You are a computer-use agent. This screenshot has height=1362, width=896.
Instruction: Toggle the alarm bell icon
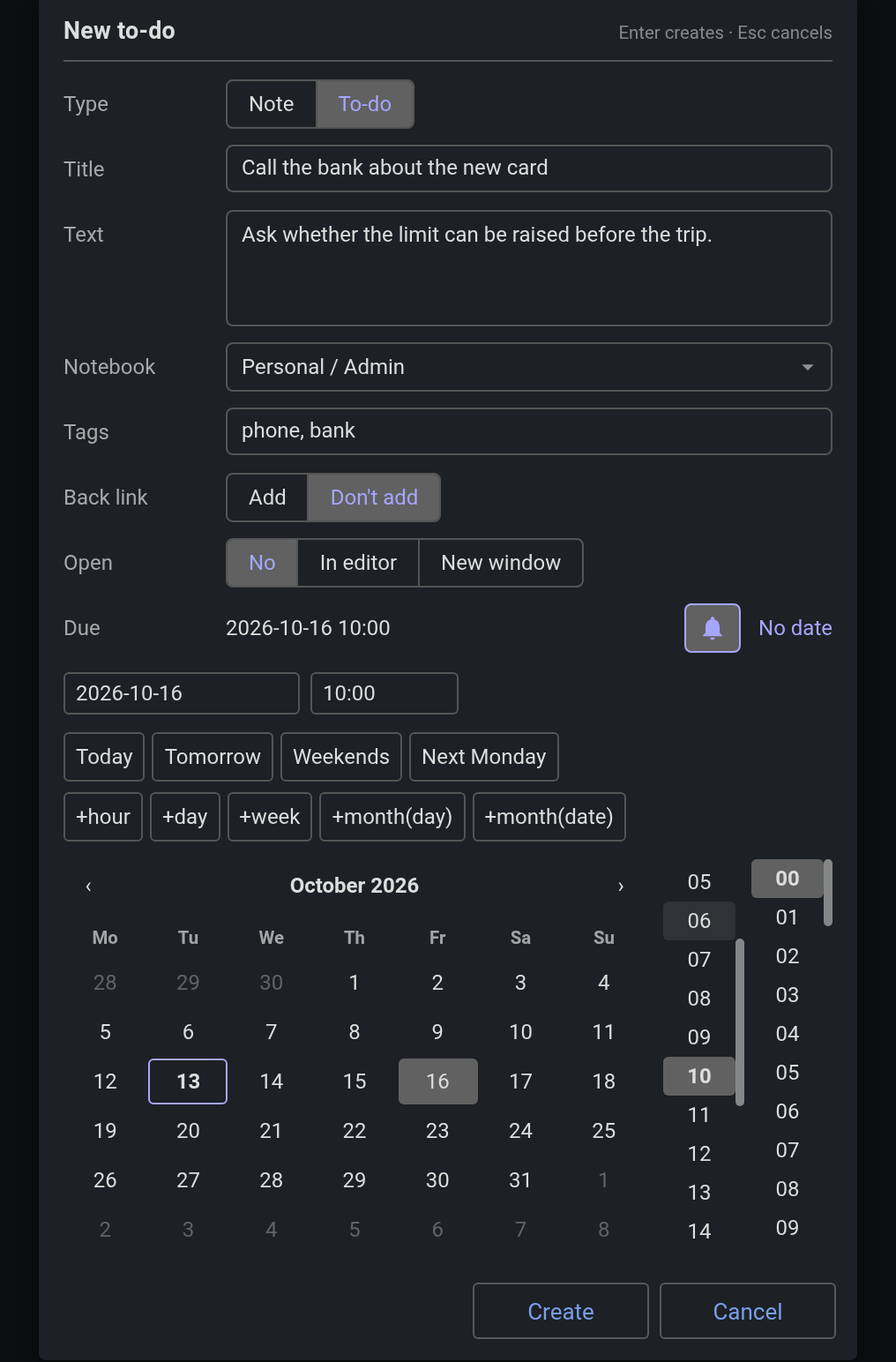712,628
